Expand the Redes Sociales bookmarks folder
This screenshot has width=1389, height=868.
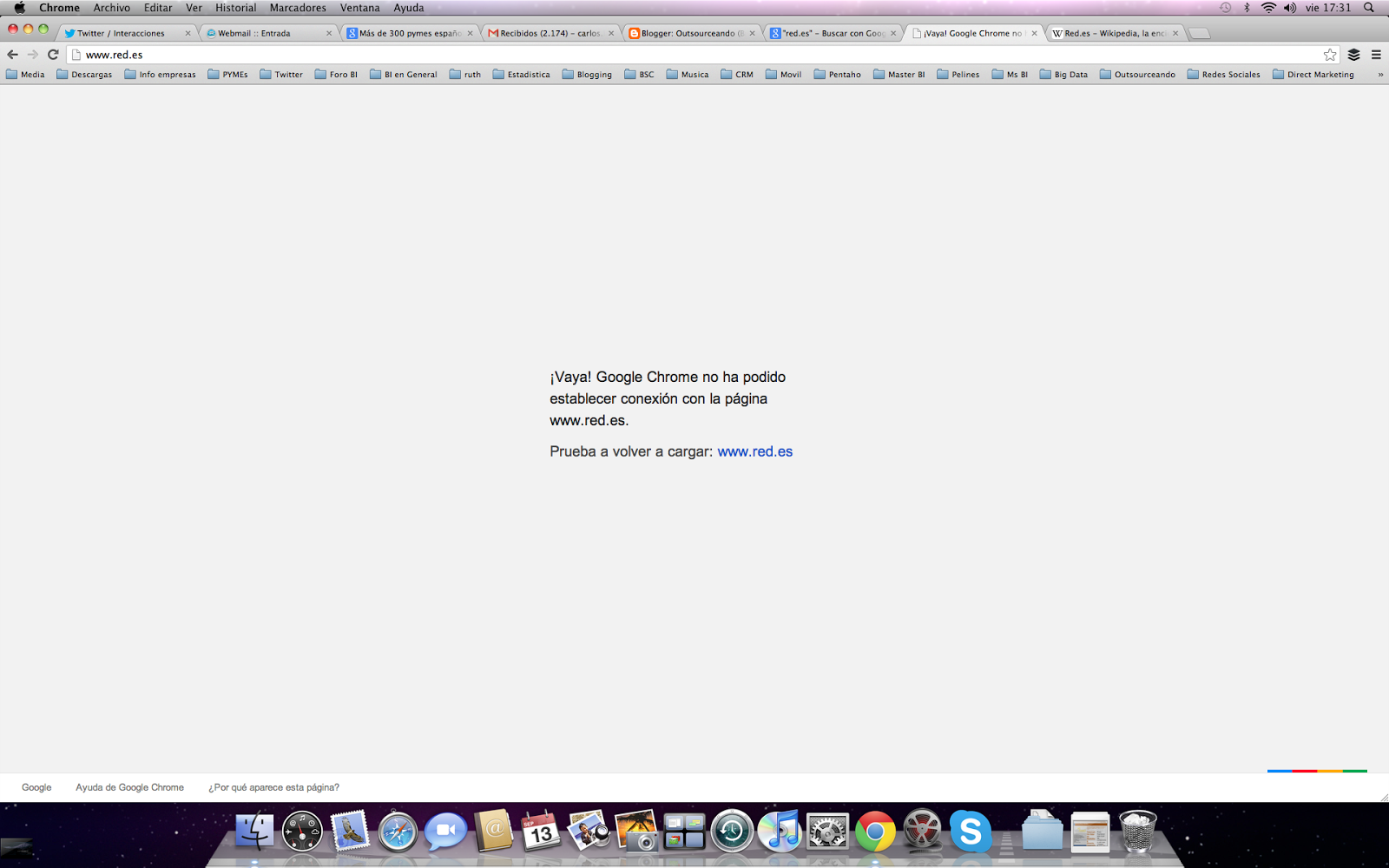pyautogui.click(x=1223, y=75)
